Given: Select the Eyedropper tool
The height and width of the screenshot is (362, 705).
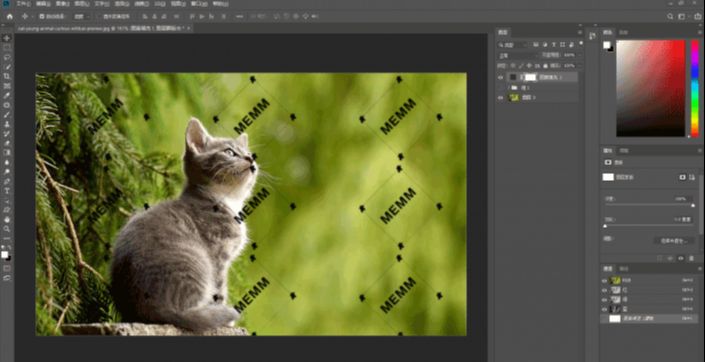Looking at the screenshot, I should (x=7, y=95).
